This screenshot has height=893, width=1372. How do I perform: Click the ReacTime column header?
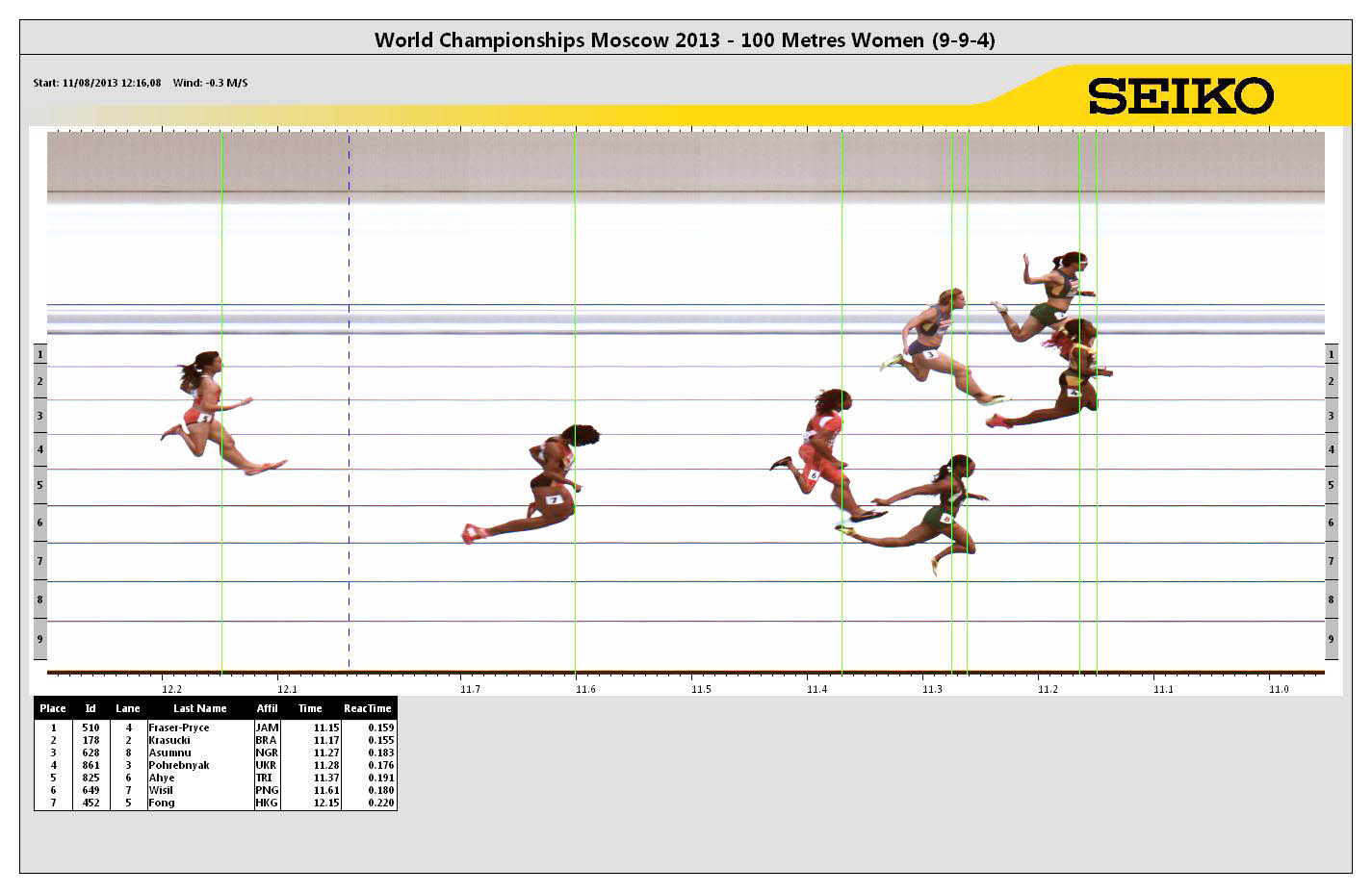click(x=367, y=708)
